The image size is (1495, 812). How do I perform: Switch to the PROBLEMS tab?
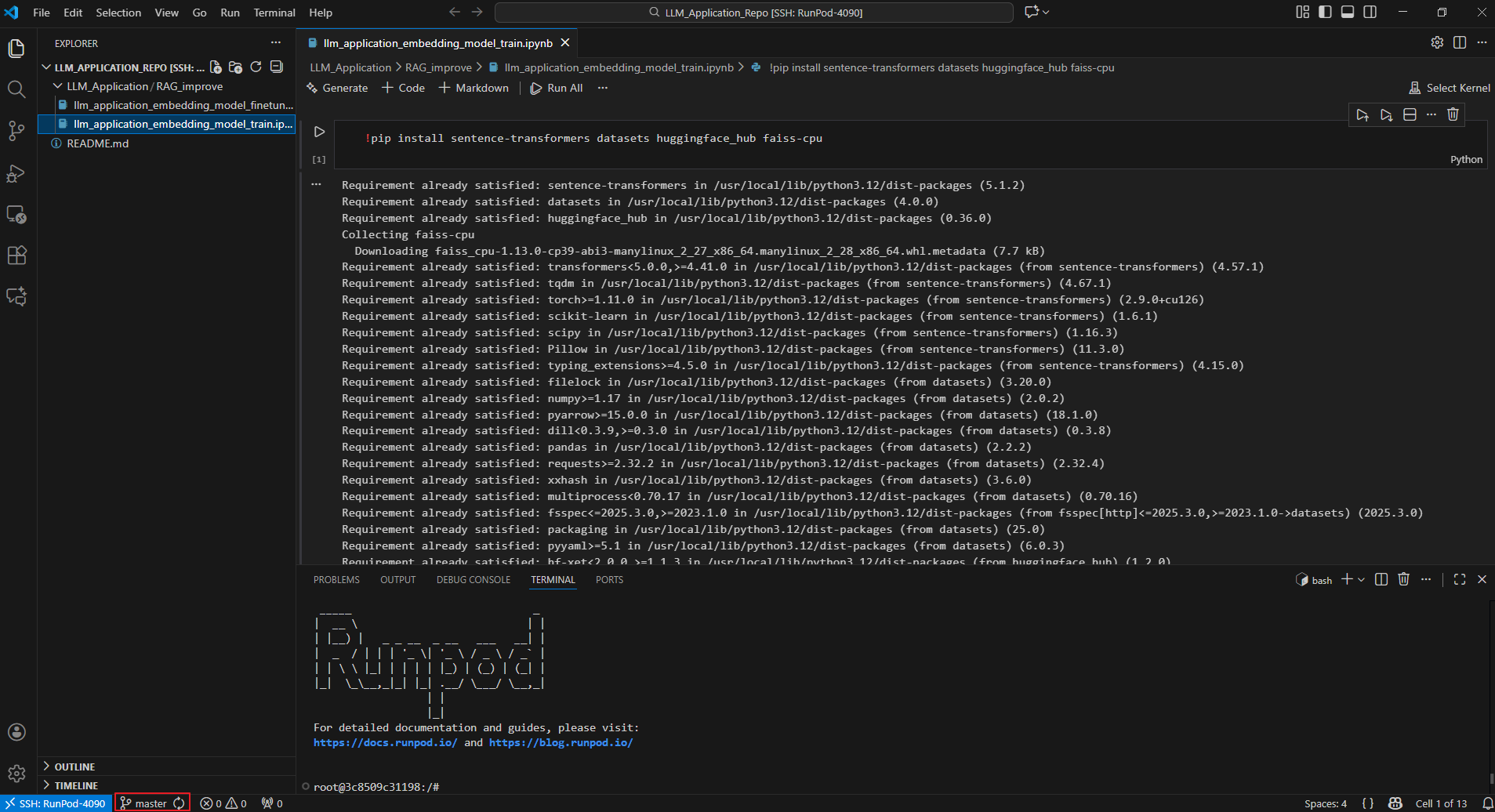click(336, 580)
